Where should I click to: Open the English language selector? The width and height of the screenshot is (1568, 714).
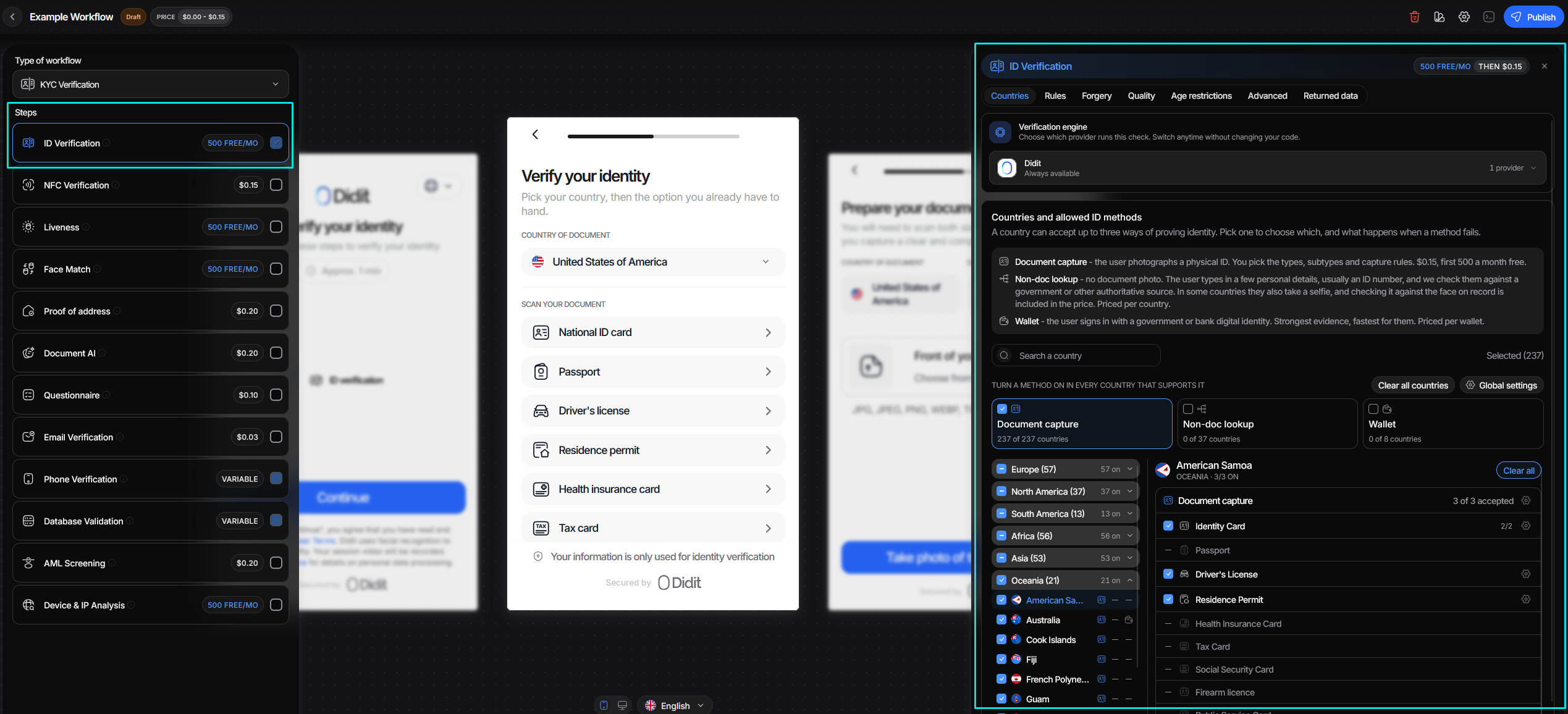tap(675, 705)
